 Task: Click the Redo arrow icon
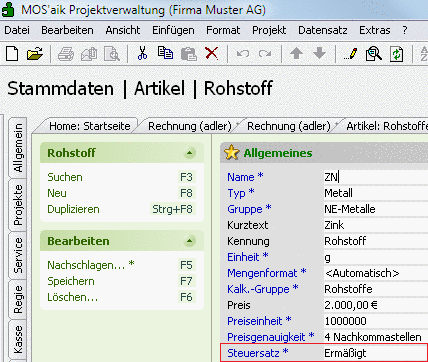click(x=265, y=54)
